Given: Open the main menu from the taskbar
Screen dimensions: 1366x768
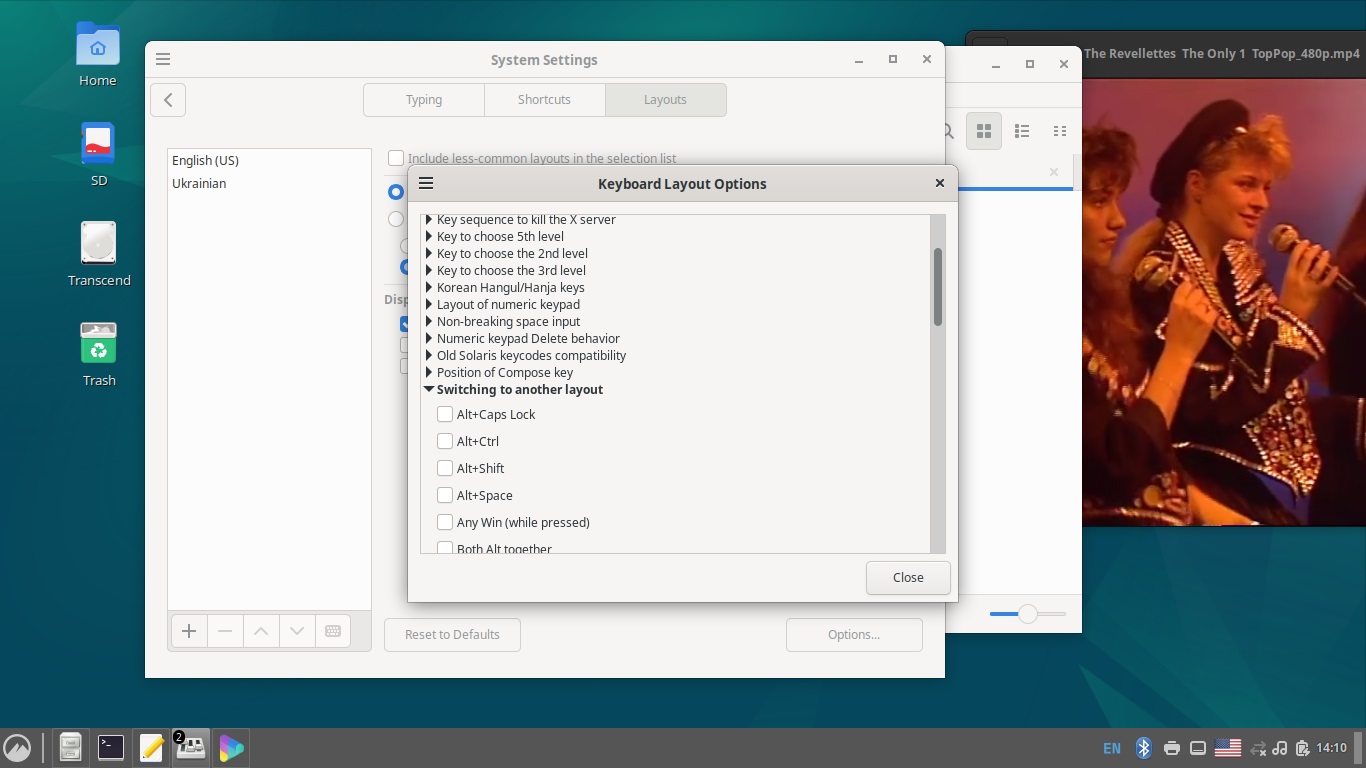Looking at the screenshot, I should [17, 747].
